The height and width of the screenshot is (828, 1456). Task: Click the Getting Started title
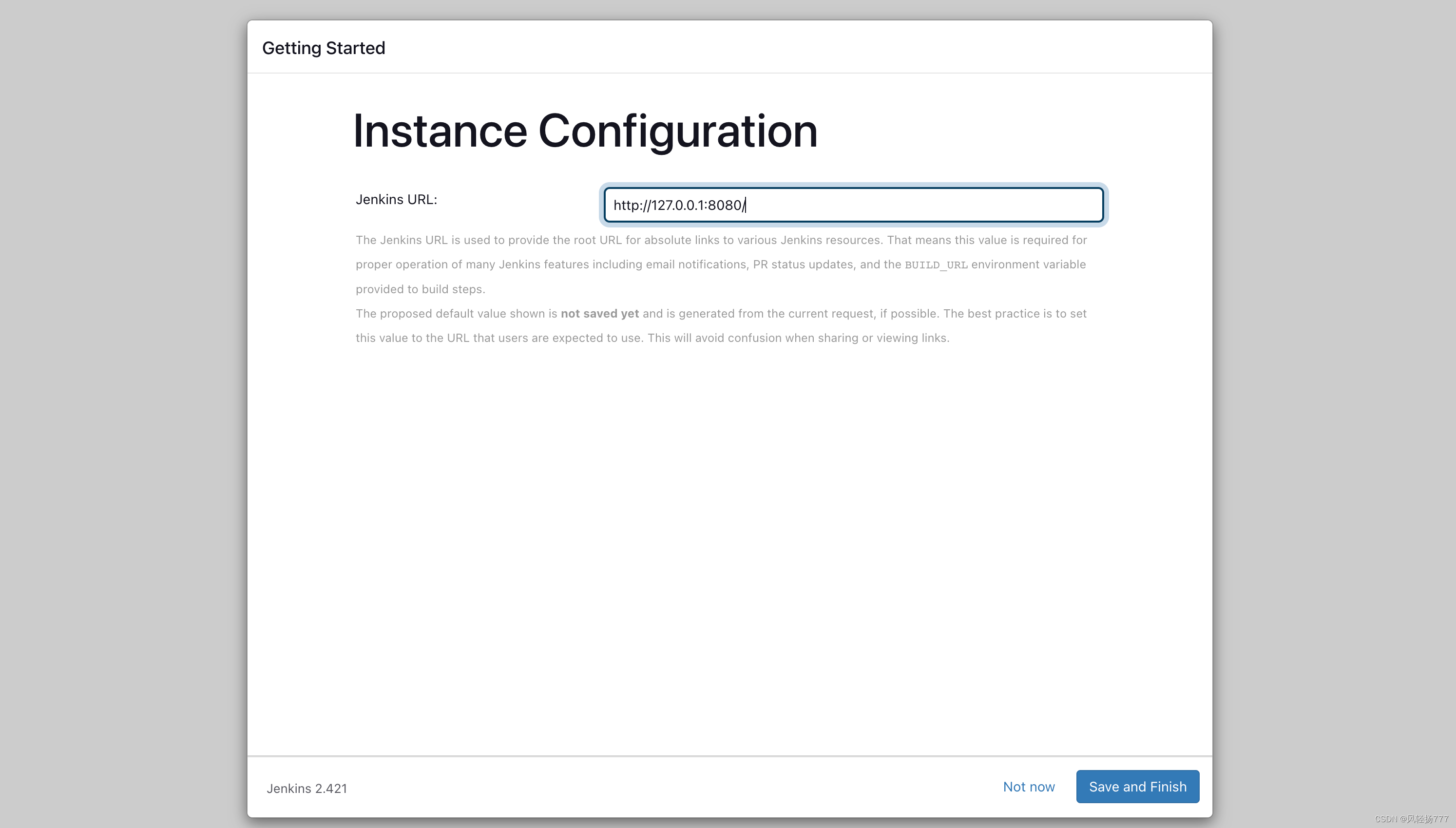[x=324, y=48]
